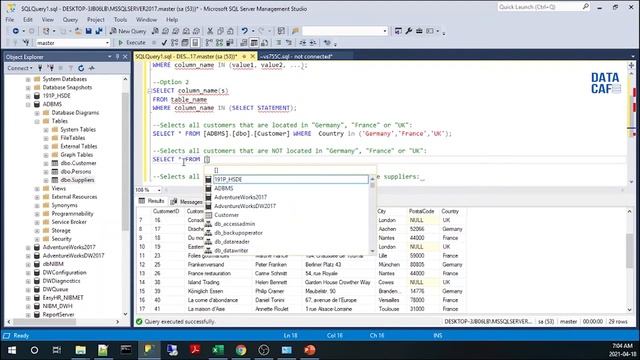Screen dimensions: 640x360
Task: Expand the Views folder node
Action: click(x=37, y=189)
